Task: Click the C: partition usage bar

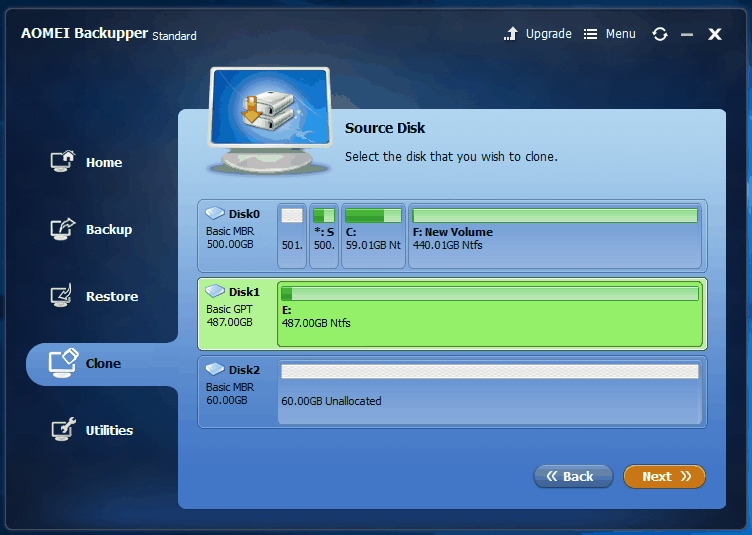Action: tap(373, 216)
